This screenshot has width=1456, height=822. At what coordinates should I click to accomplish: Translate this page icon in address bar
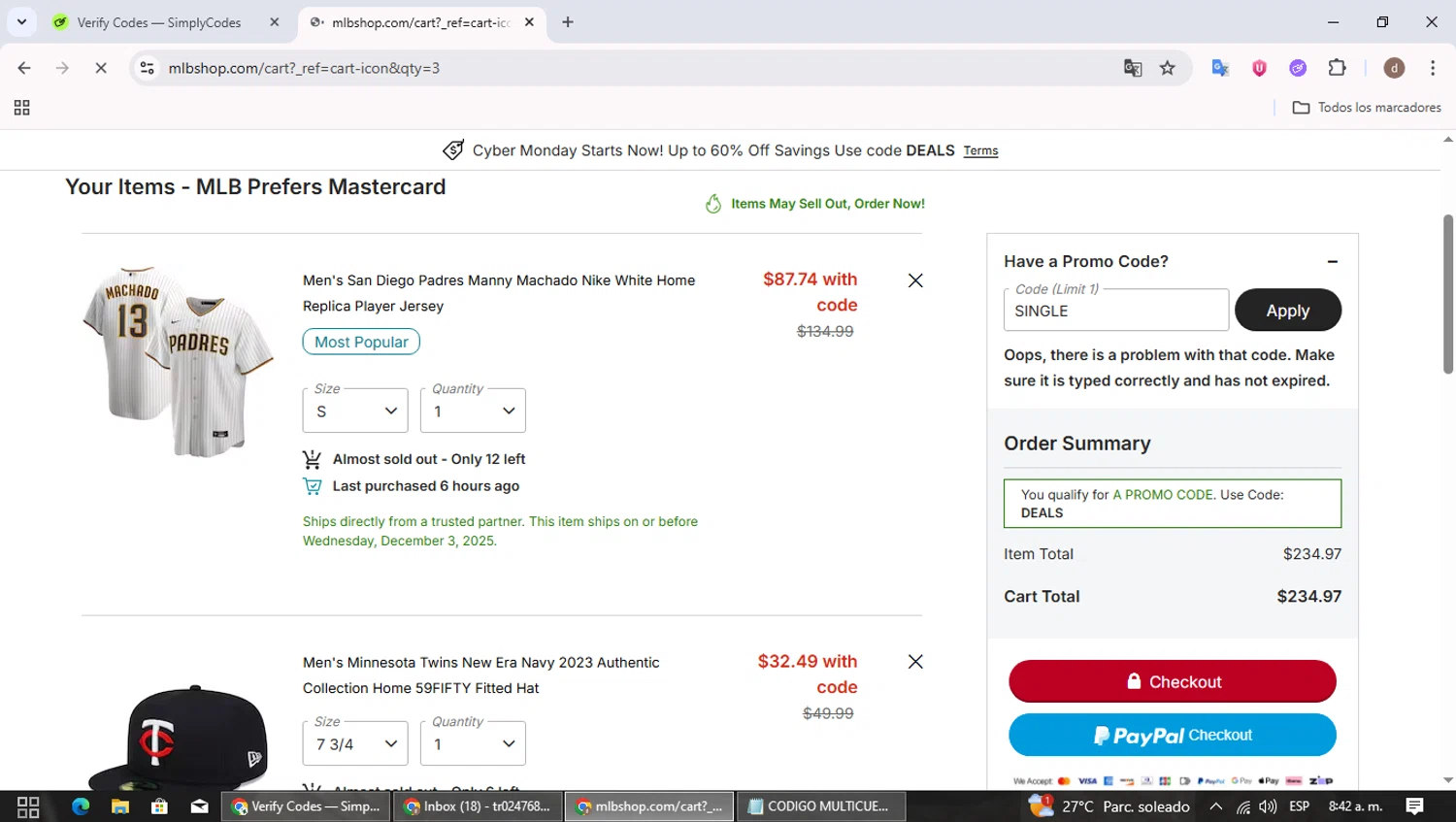1133,68
